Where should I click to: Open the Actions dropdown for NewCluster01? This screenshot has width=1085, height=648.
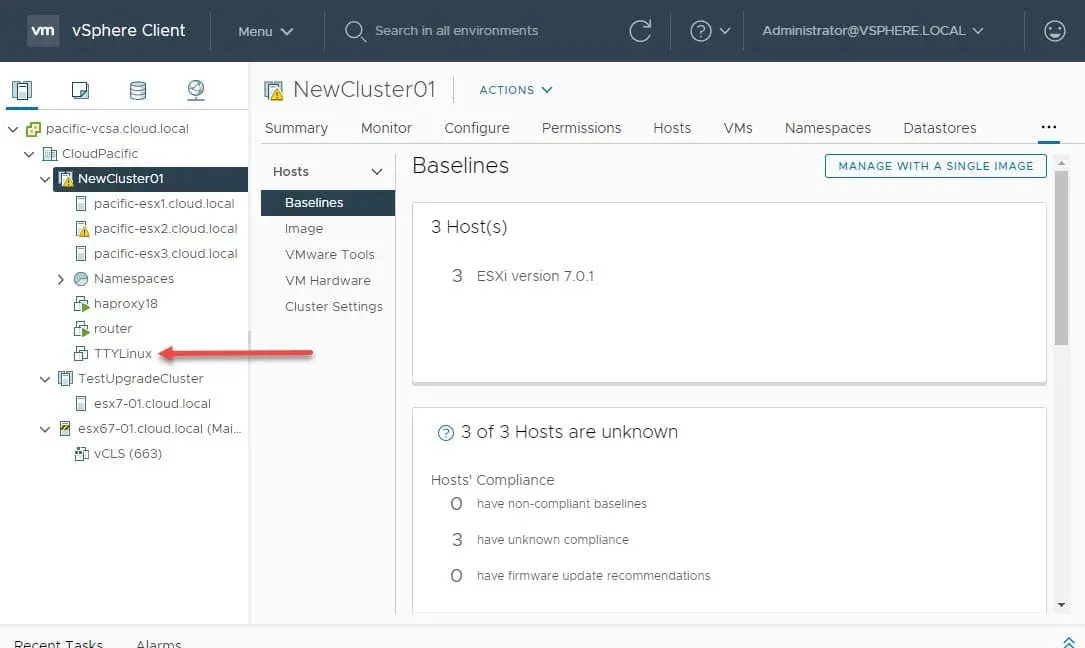tap(516, 90)
